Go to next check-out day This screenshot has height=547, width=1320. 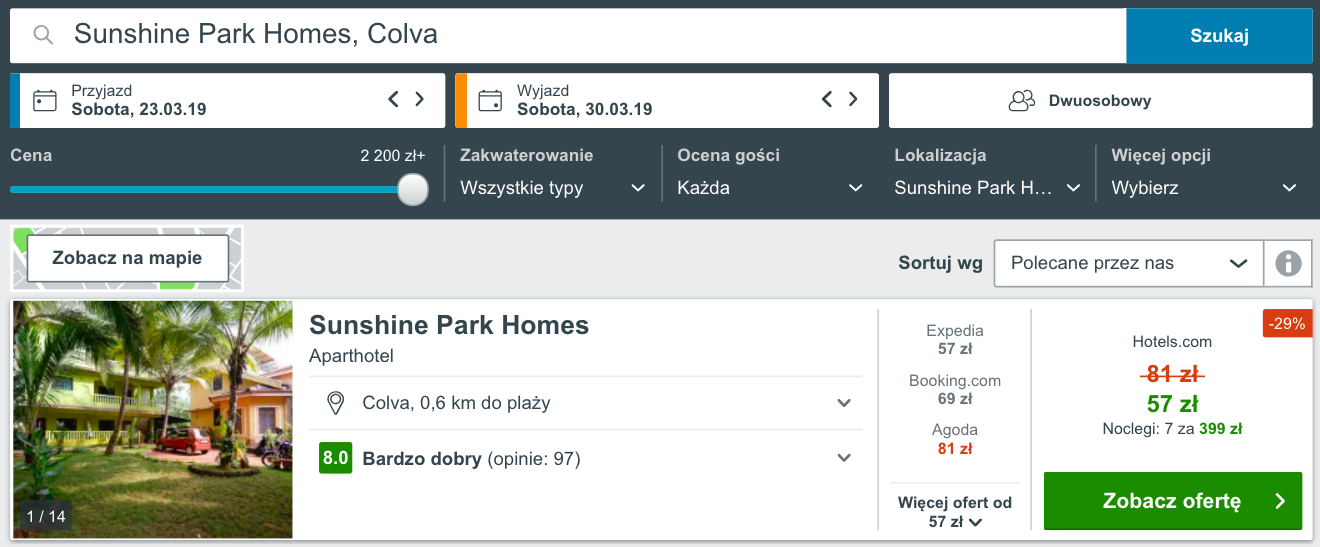(x=853, y=99)
